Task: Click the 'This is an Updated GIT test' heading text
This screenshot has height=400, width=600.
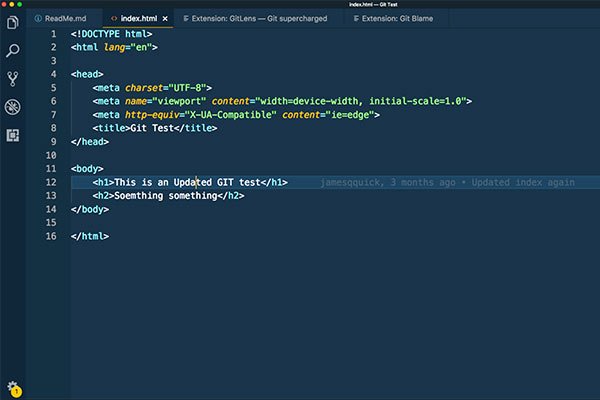Action: pyautogui.click(x=187, y=182)
